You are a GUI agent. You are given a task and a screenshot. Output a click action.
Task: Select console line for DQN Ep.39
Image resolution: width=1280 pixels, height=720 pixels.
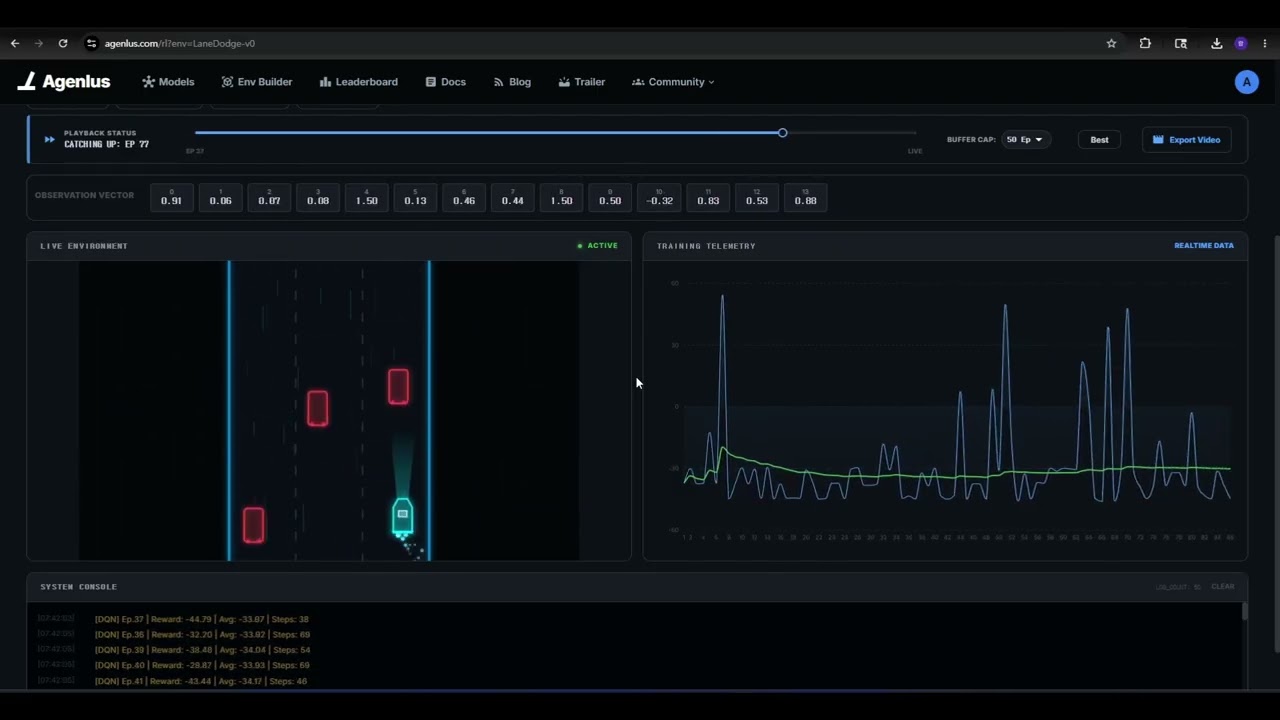click(203, 650)
